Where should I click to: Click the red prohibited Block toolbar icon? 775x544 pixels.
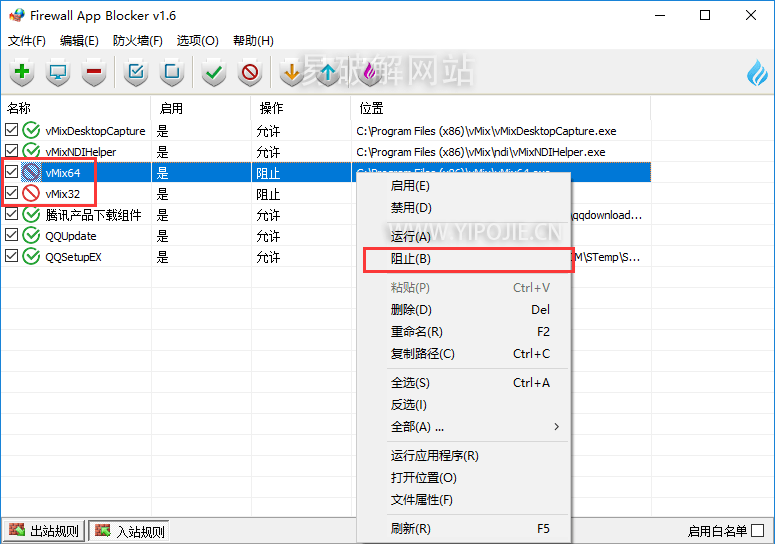(250, 72)
